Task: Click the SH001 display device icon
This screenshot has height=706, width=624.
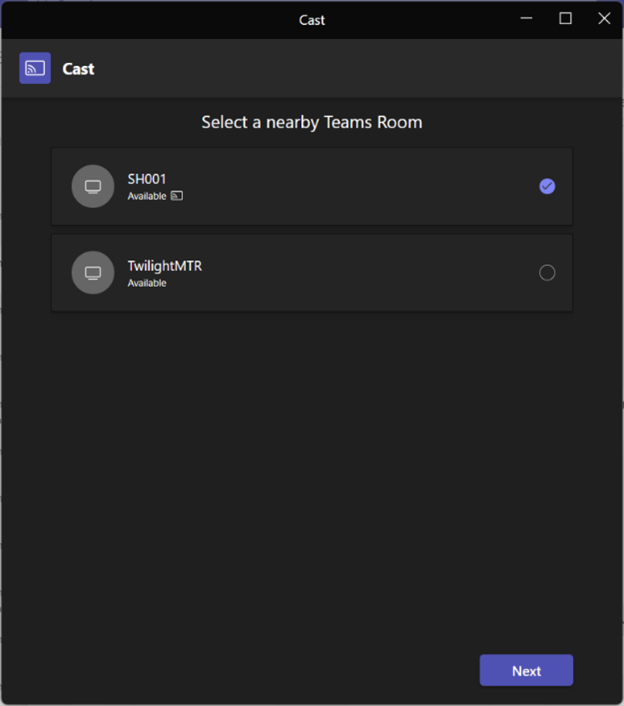Action: (x=93, y=187)
